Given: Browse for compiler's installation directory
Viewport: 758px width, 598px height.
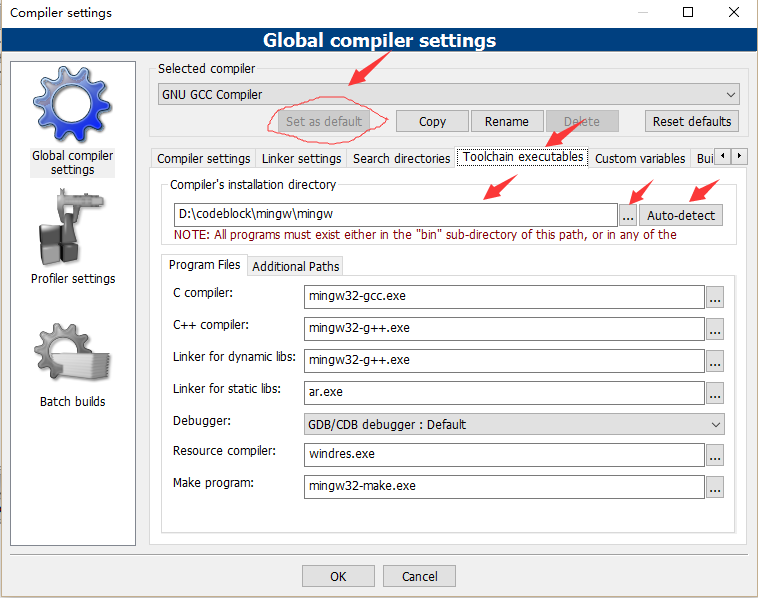Looking at the screenshot, I should tap(627, 215).
